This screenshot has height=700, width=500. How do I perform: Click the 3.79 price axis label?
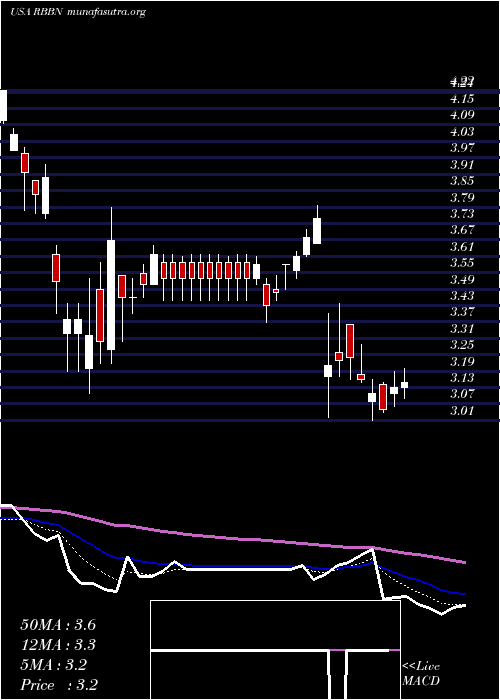point(462,197)
